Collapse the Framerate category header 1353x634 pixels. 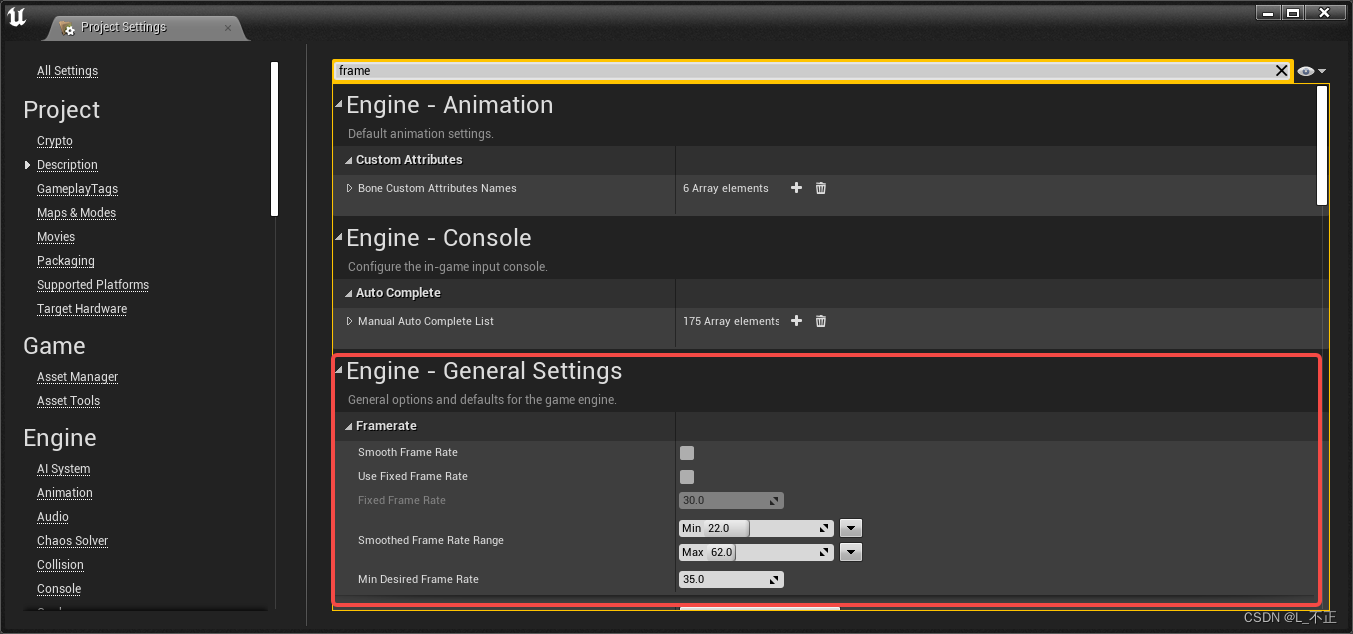click(349, 425)
